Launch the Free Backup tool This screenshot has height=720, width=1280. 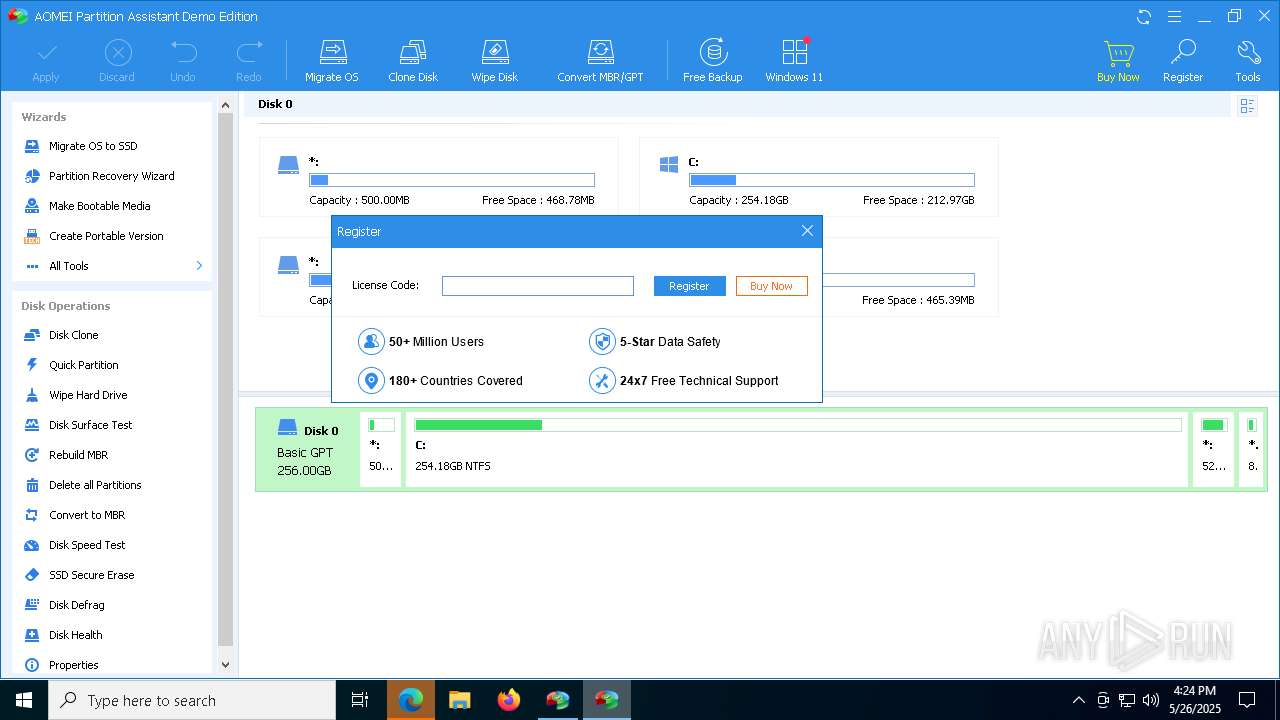pos(712,61)
